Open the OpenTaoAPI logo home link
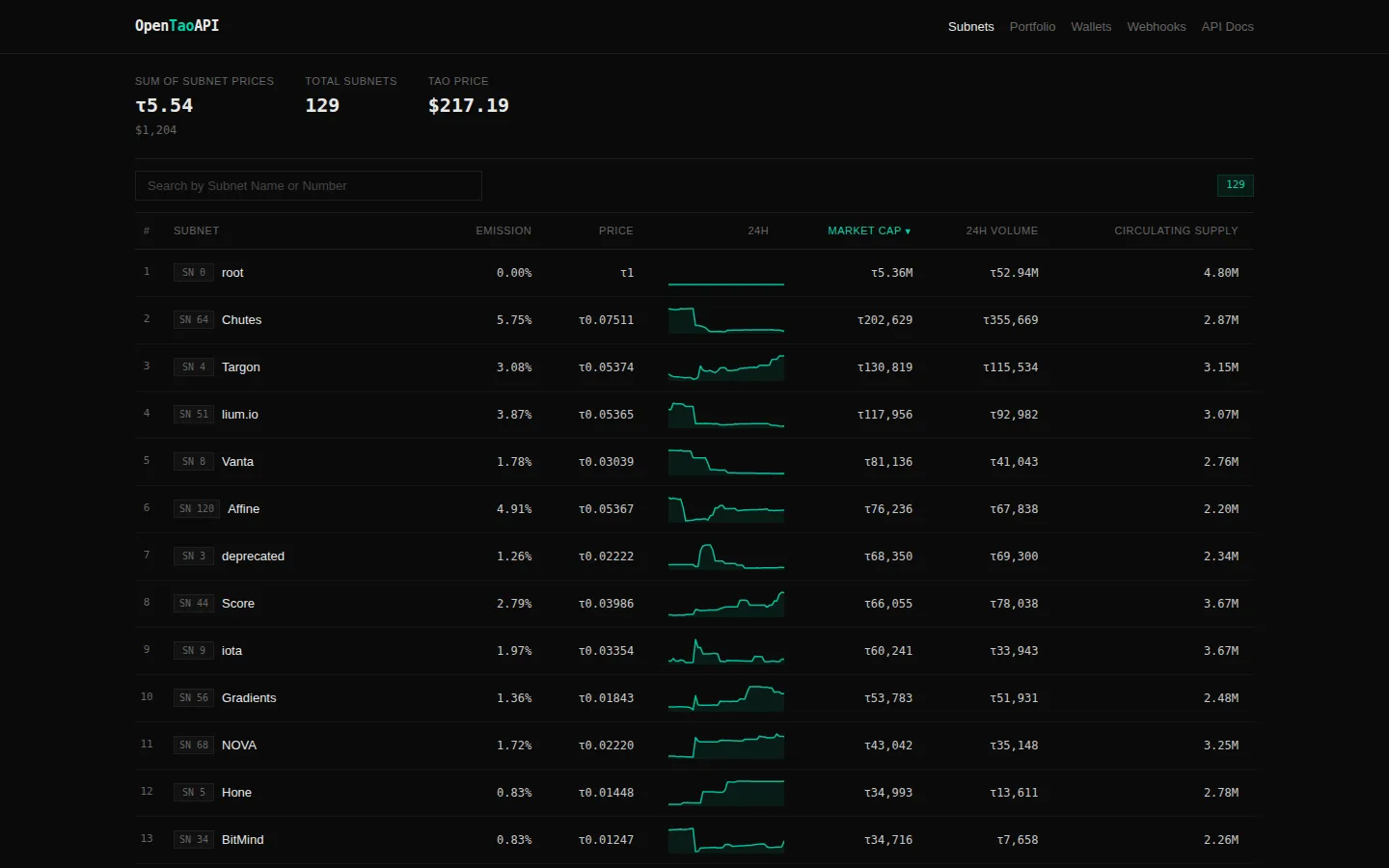 [177, 26]
